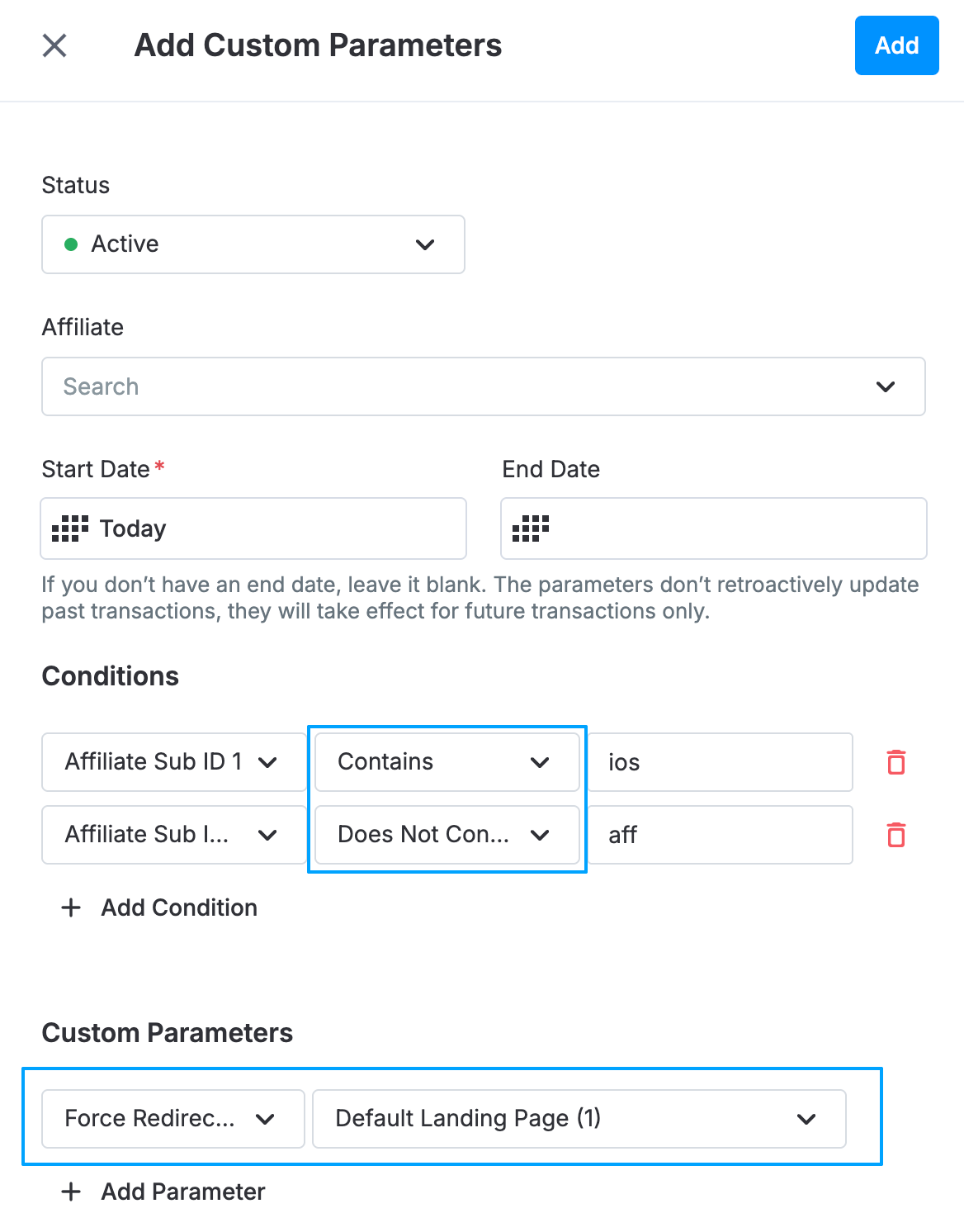The width and height of the screenshot is (964, 1232).
Task: Click the plus icon beside Add Parameter
Action: coord(72,1192)
